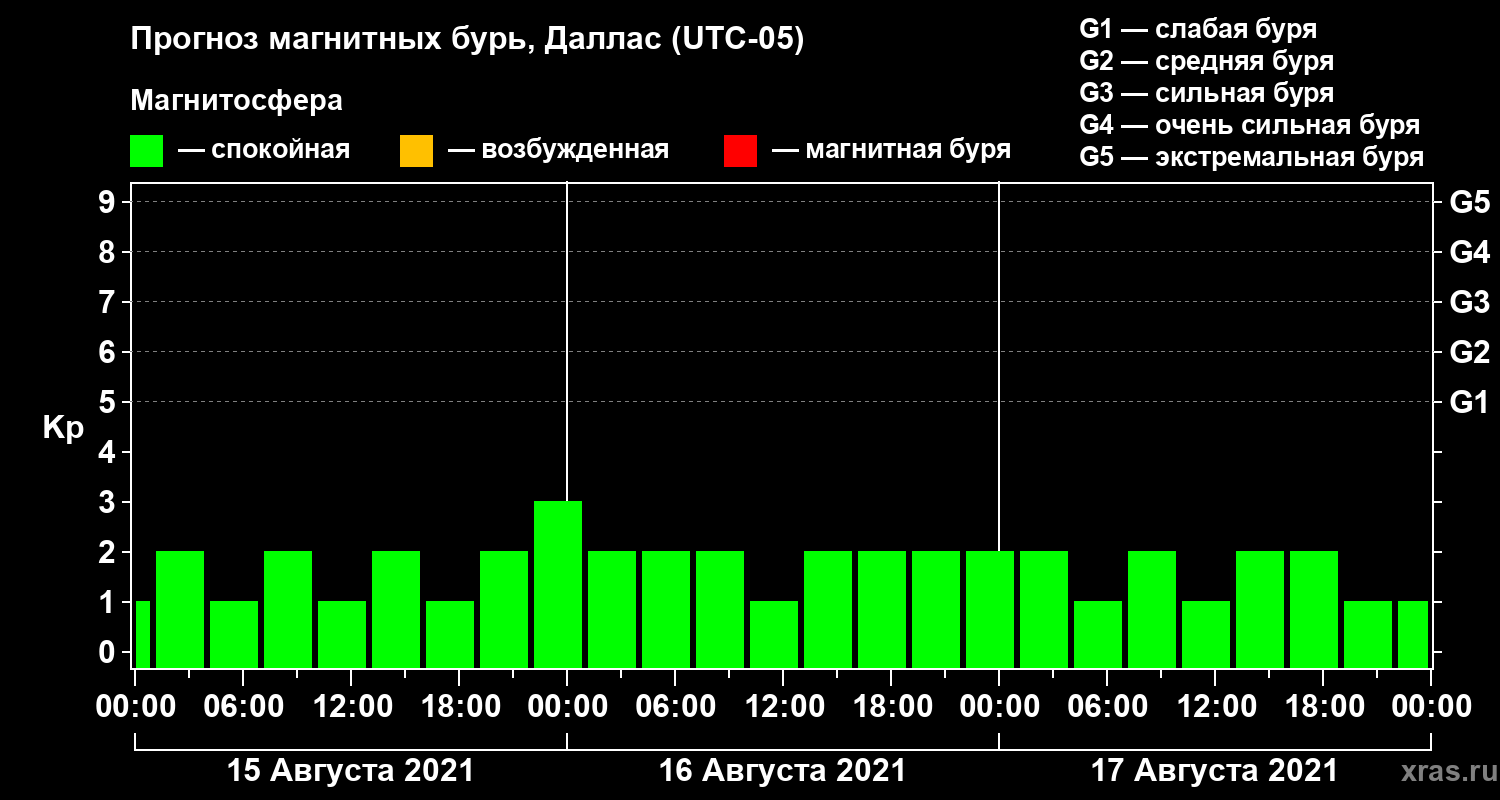Select the chart title 'Прогноз магнитных бурь, Даллас (UTC-05)'

(x=467, y=41)
